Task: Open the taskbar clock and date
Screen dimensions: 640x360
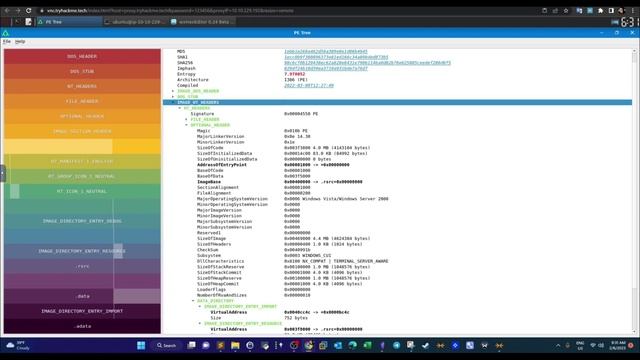Action: point(618,346)
